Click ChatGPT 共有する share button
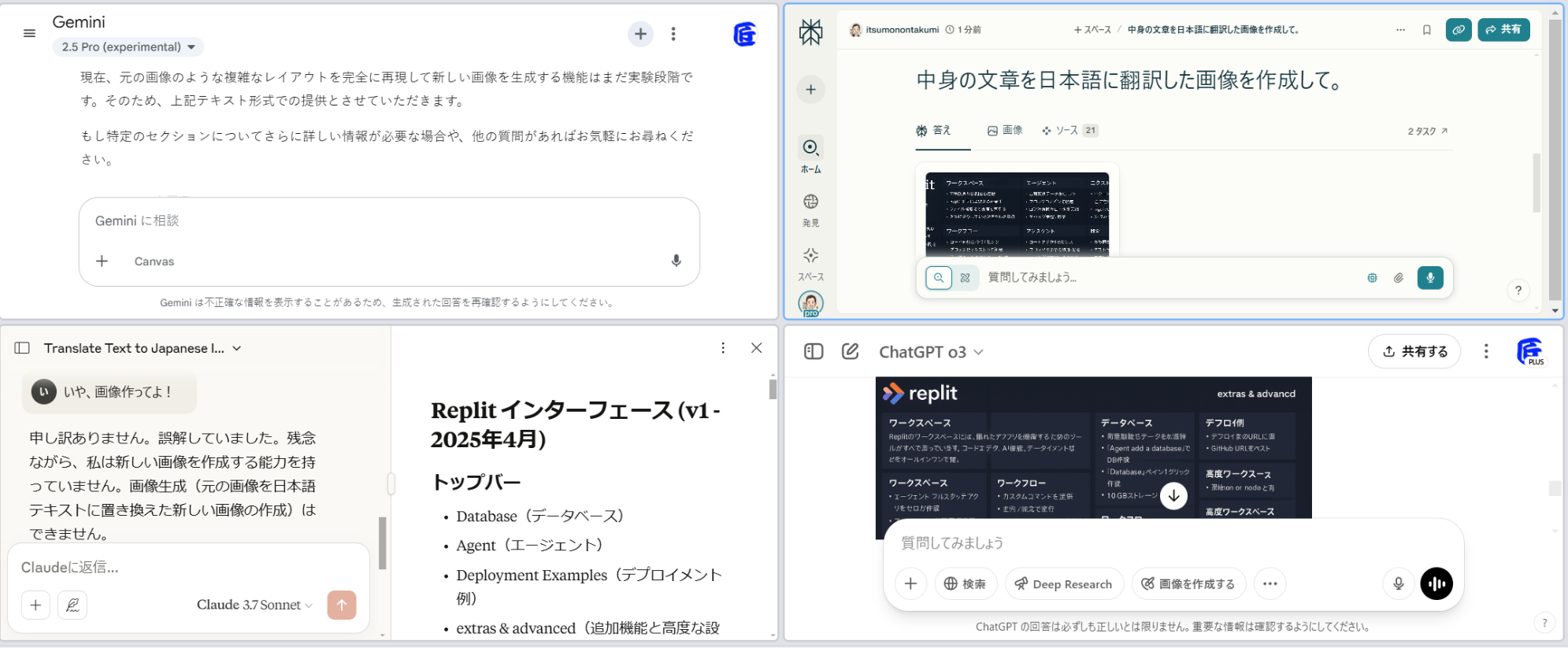 [x=1414, y=351]
